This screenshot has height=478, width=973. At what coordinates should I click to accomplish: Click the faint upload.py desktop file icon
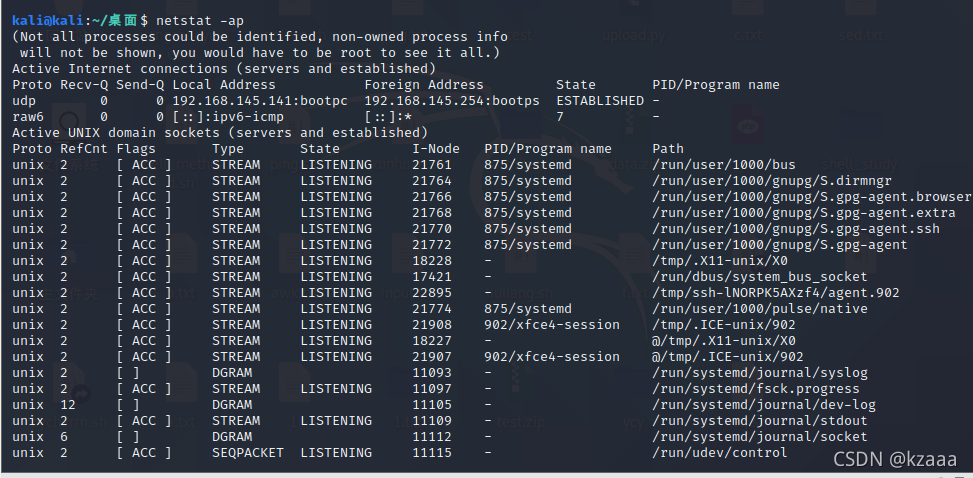click(x=632, y=25)
